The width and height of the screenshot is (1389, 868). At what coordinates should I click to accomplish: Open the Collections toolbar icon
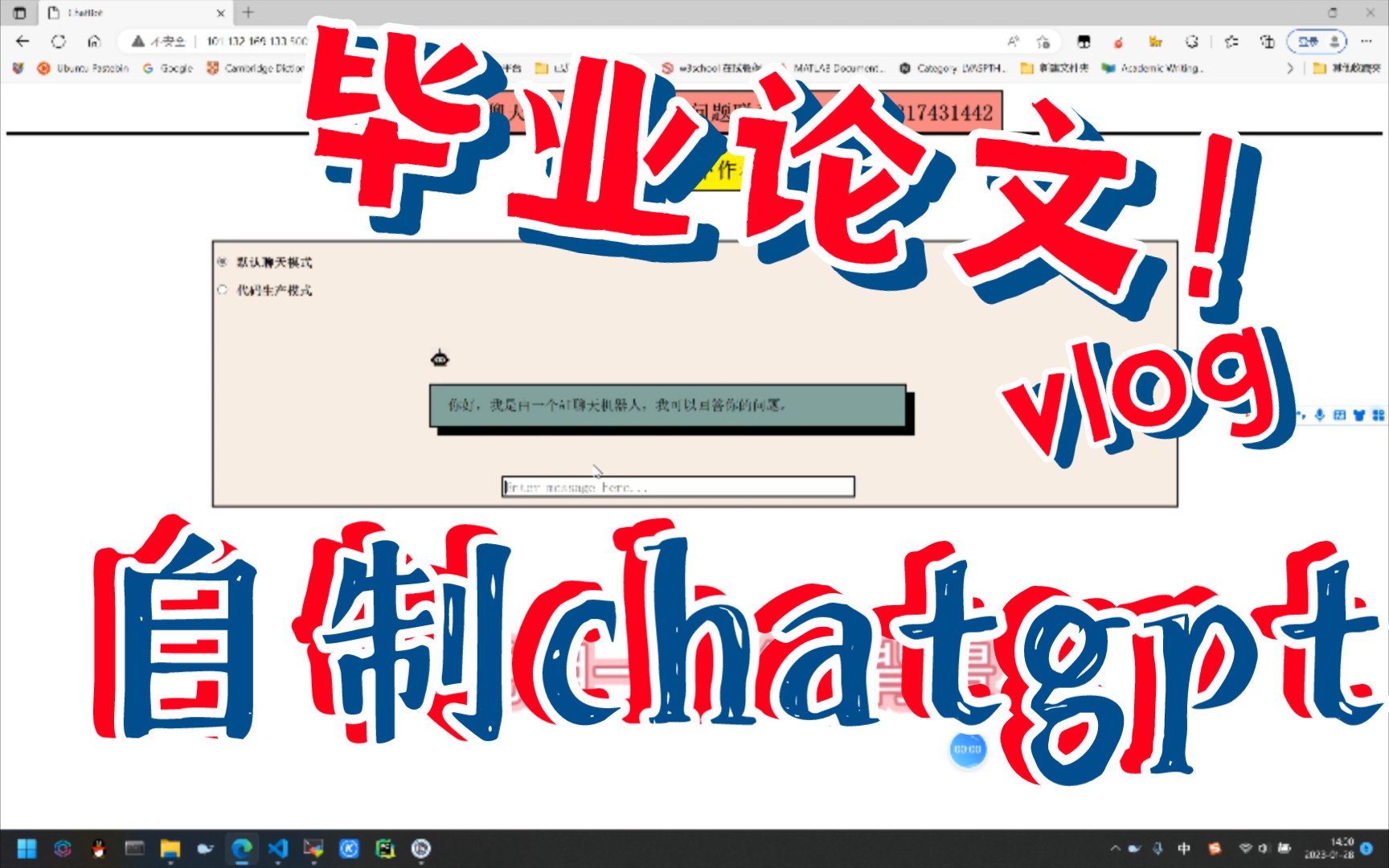point(1268,41)
